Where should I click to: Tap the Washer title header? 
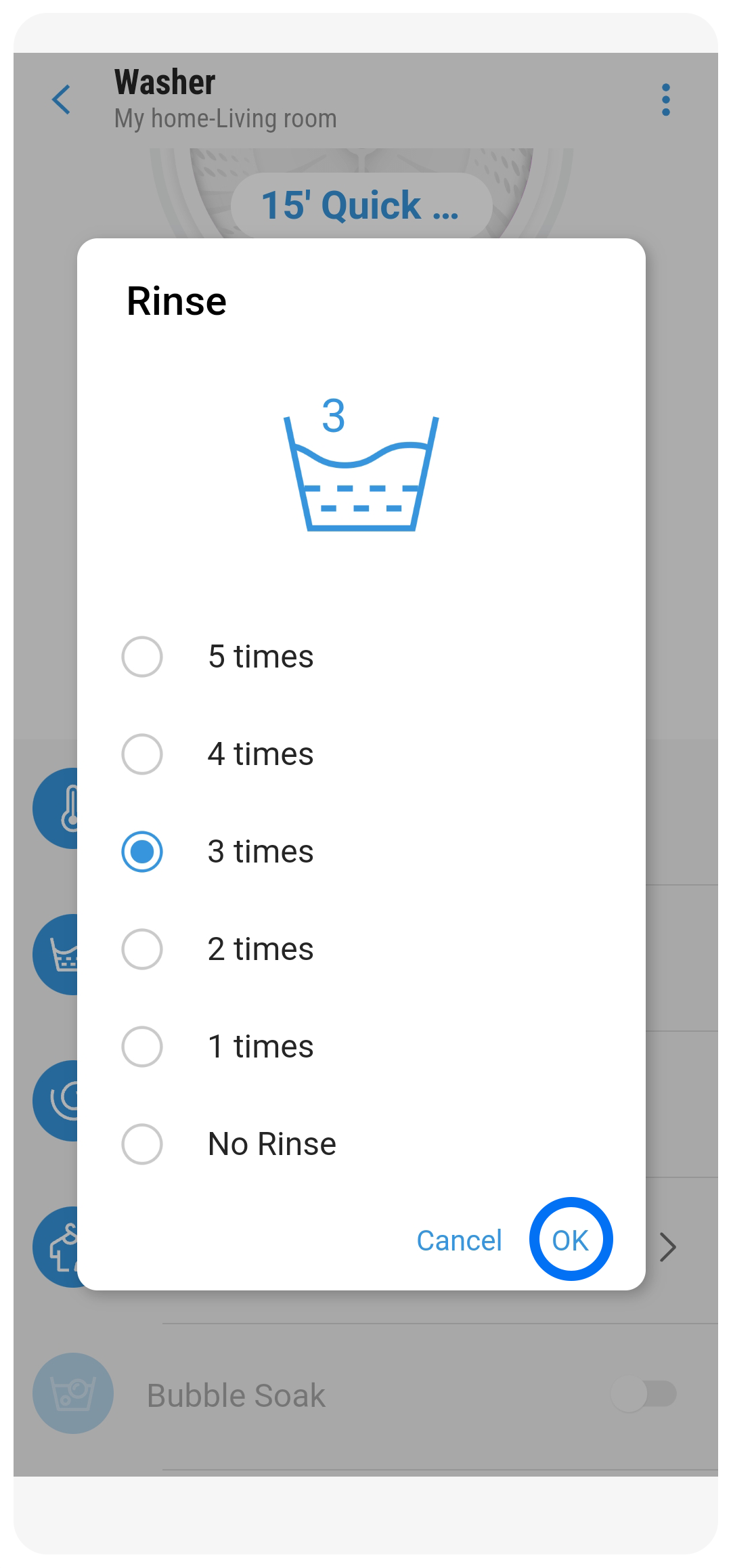coord(165,83)
